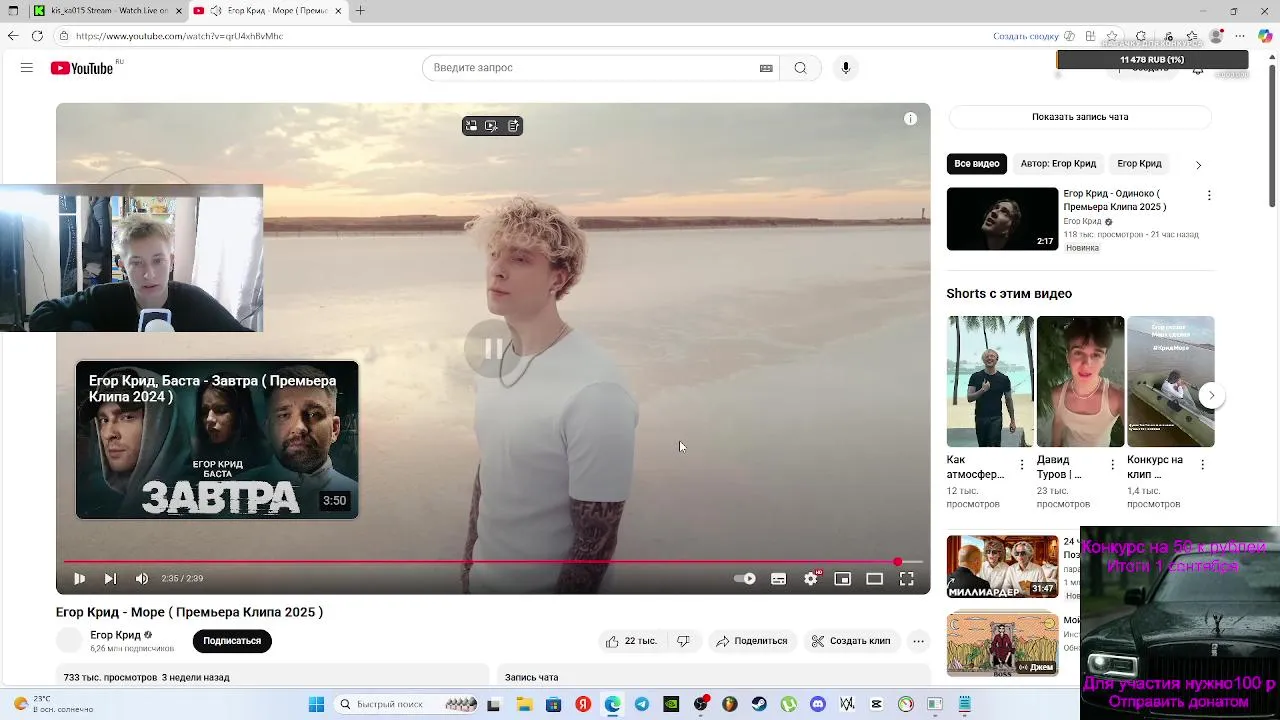Reload the page

pos(37,36)
